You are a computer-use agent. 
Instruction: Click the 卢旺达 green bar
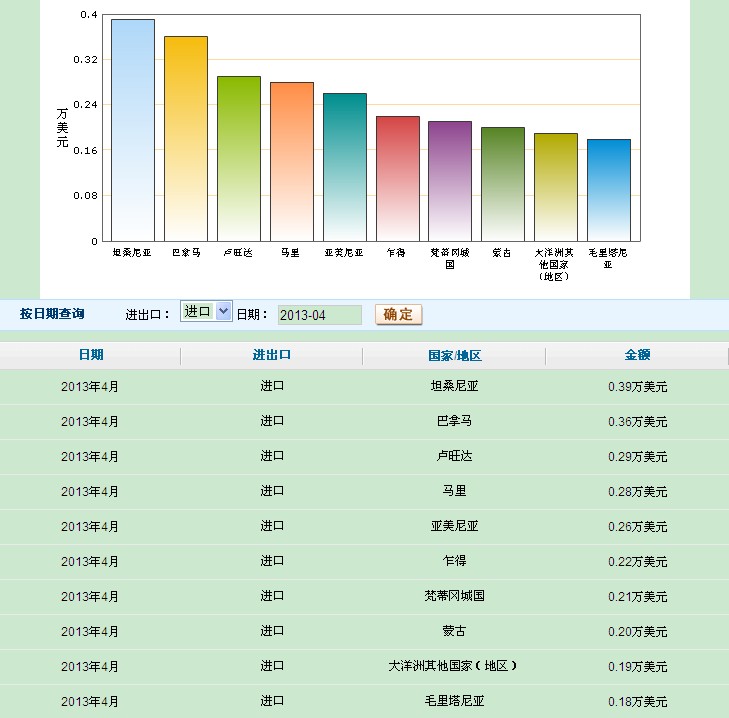[239, 159]
